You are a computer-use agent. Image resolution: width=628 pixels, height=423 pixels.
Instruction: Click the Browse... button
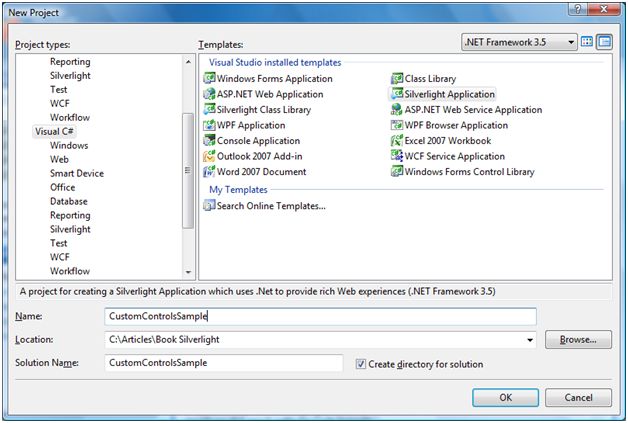coord(578,340)
